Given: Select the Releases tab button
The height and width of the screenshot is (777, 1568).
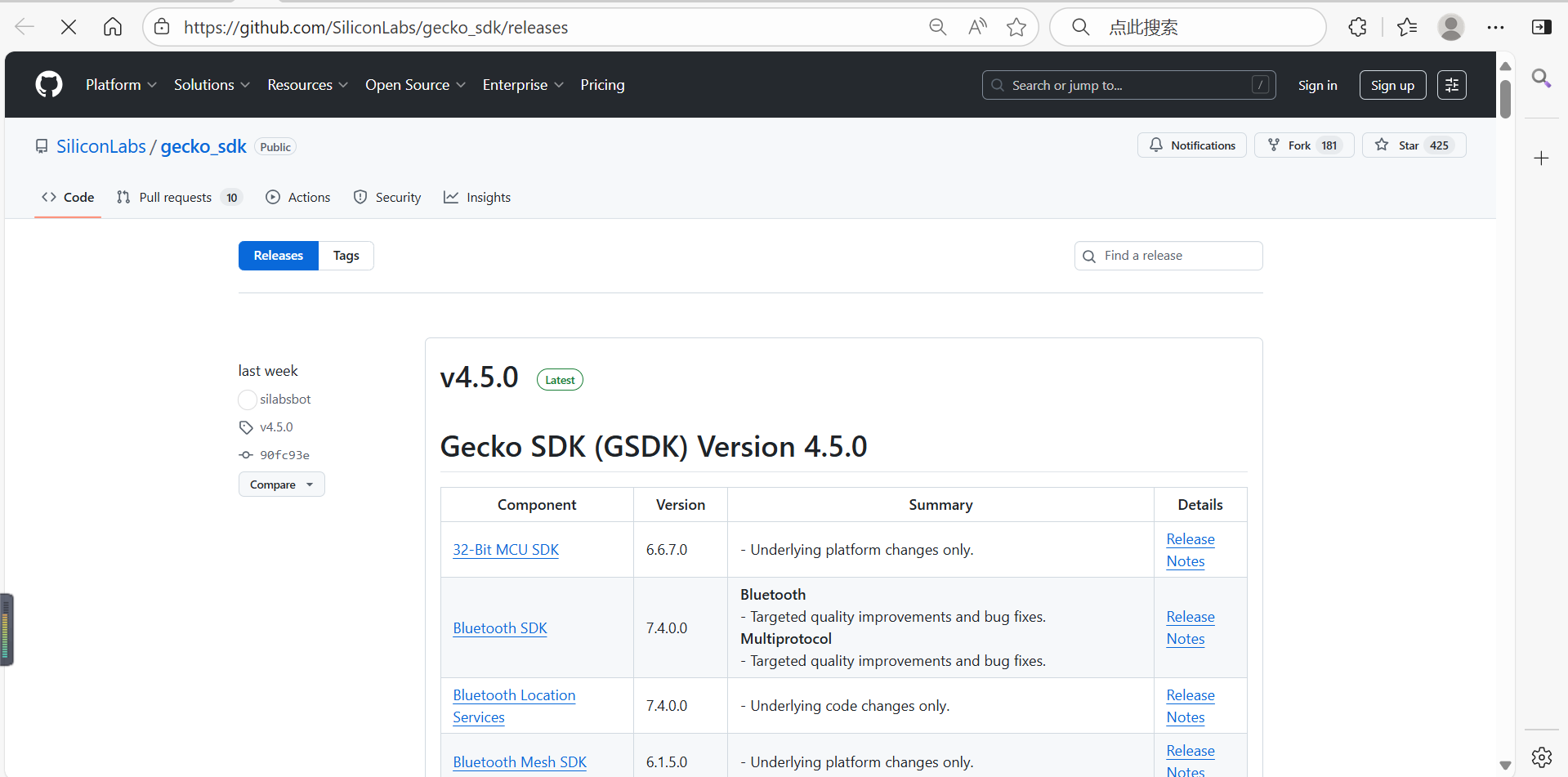Looking at the screenshot, I should click(x=279, y=256).
